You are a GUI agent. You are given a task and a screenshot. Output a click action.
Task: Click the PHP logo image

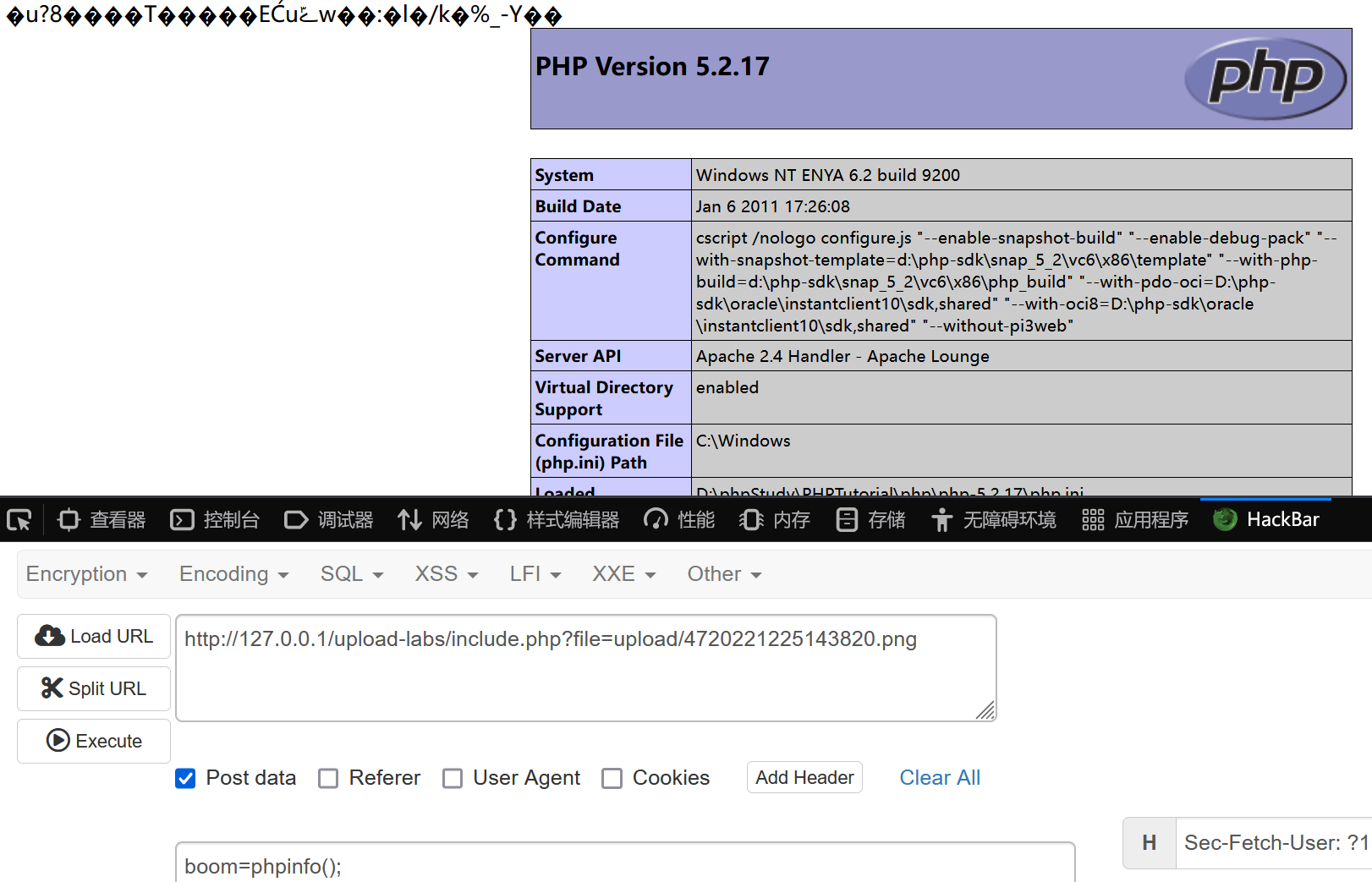(1265, 78)
